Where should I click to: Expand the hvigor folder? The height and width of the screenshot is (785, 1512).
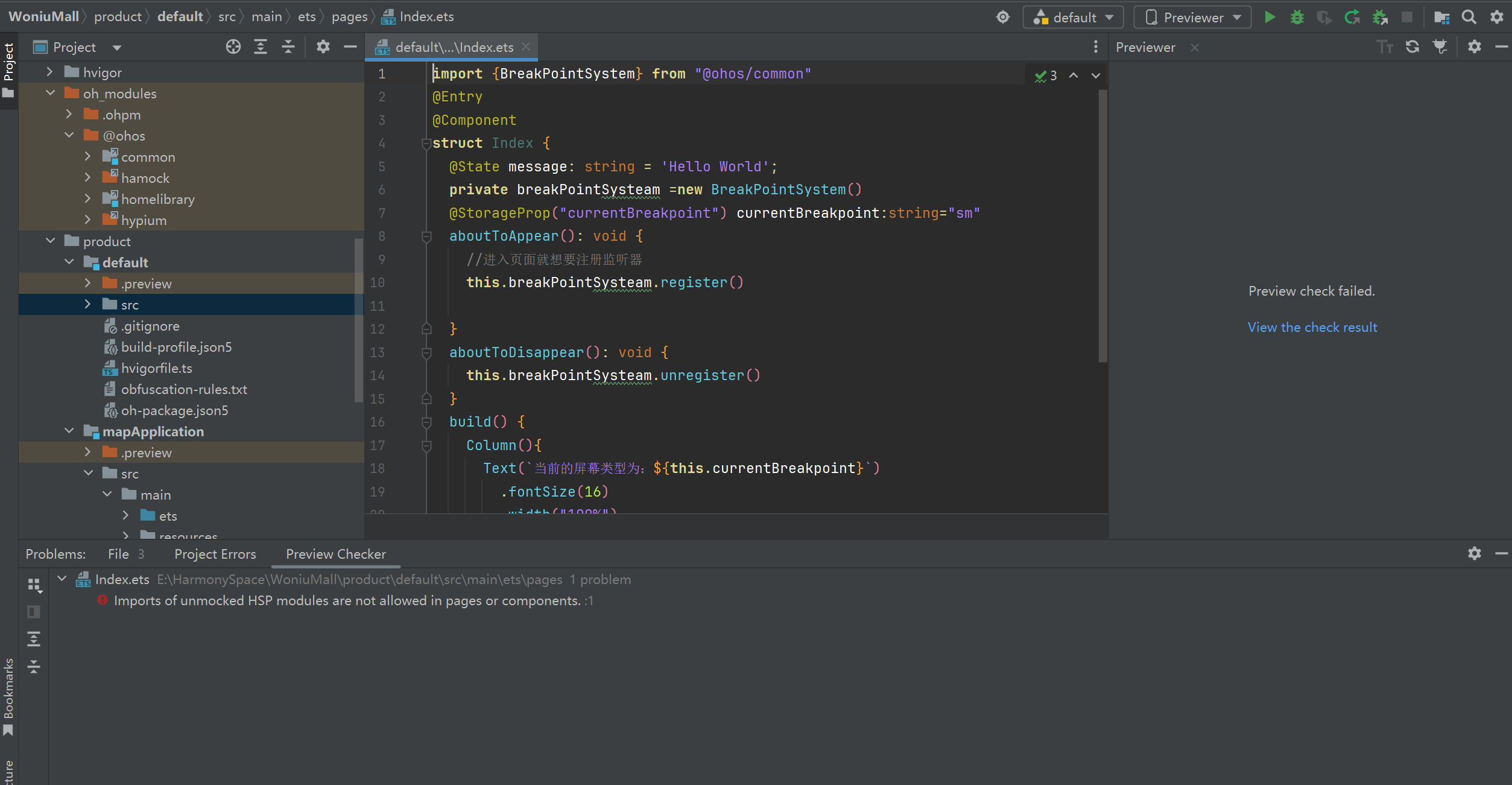coord(50,72)
